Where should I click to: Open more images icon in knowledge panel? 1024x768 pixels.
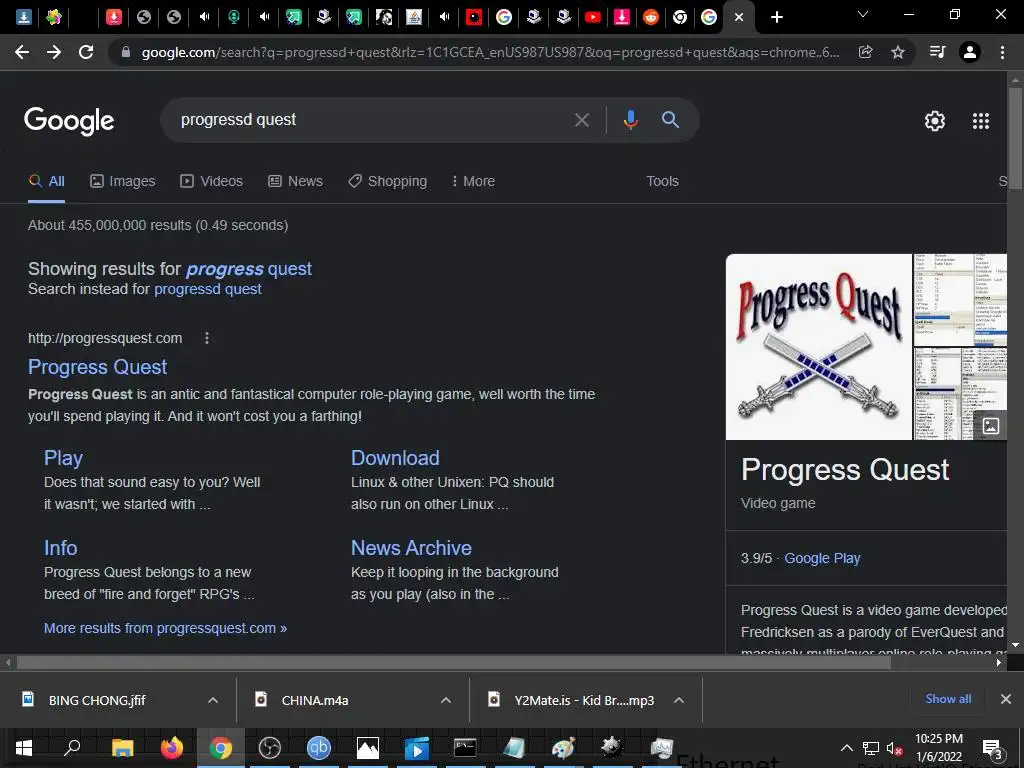click(x=991, y=426)
